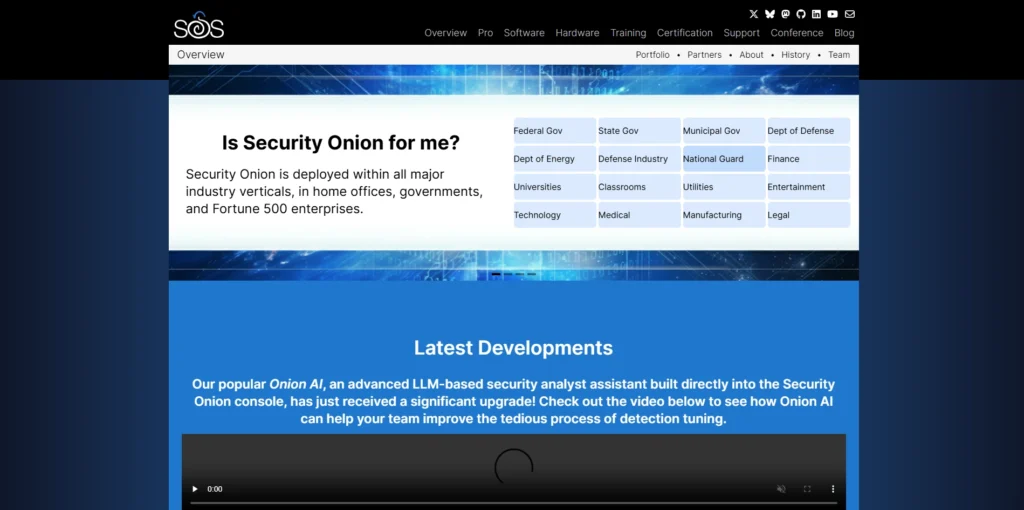
Task: Select the Legal tile
Action: tap(808, 215)
